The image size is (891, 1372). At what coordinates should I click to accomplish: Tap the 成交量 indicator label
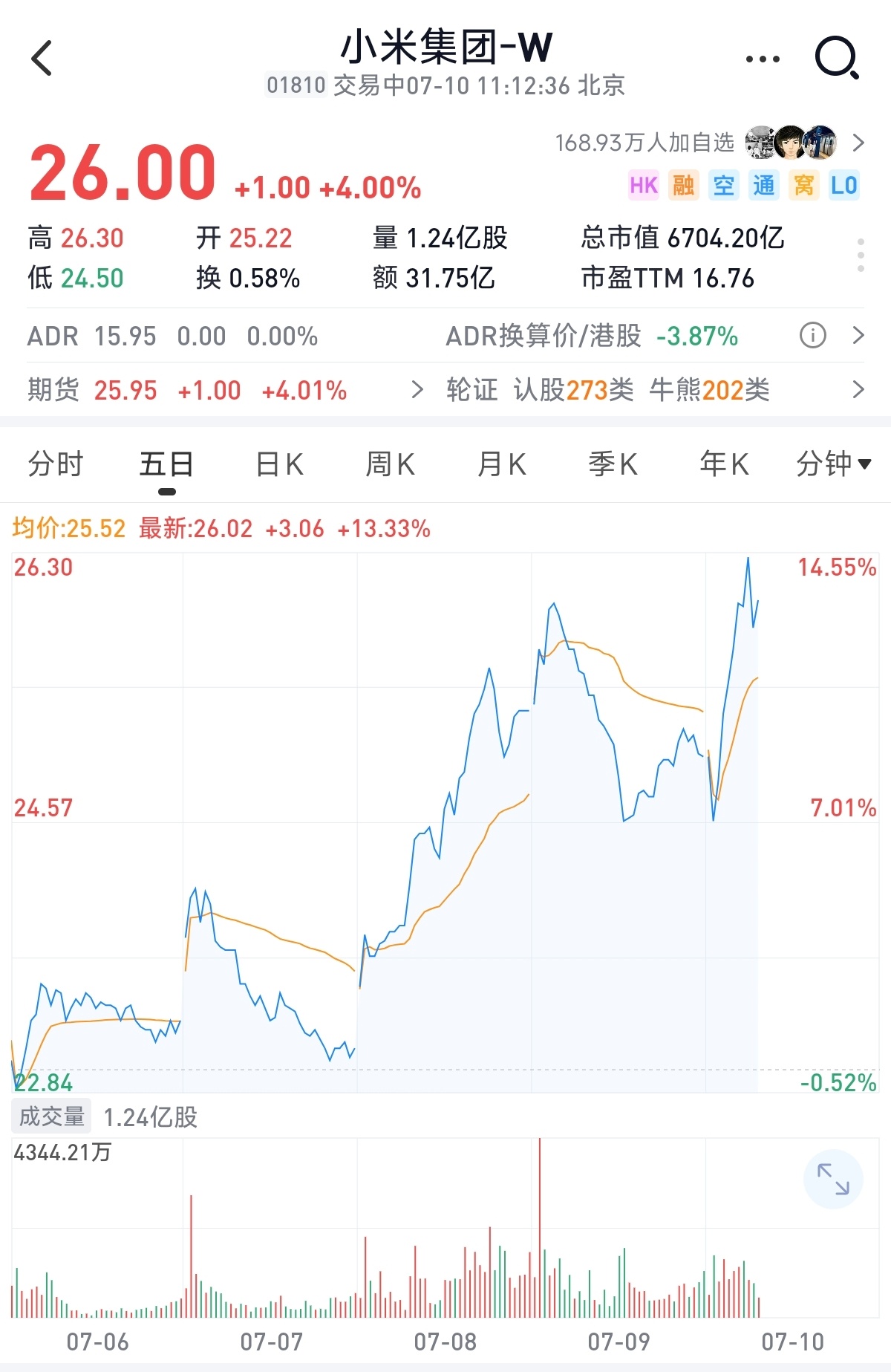(51, 1116)
